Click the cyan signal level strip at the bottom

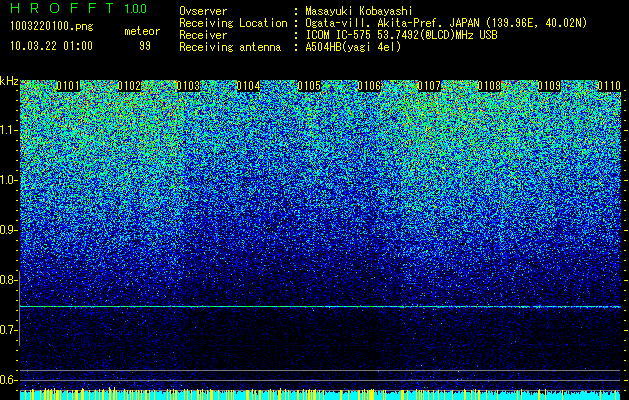point(320,394)
